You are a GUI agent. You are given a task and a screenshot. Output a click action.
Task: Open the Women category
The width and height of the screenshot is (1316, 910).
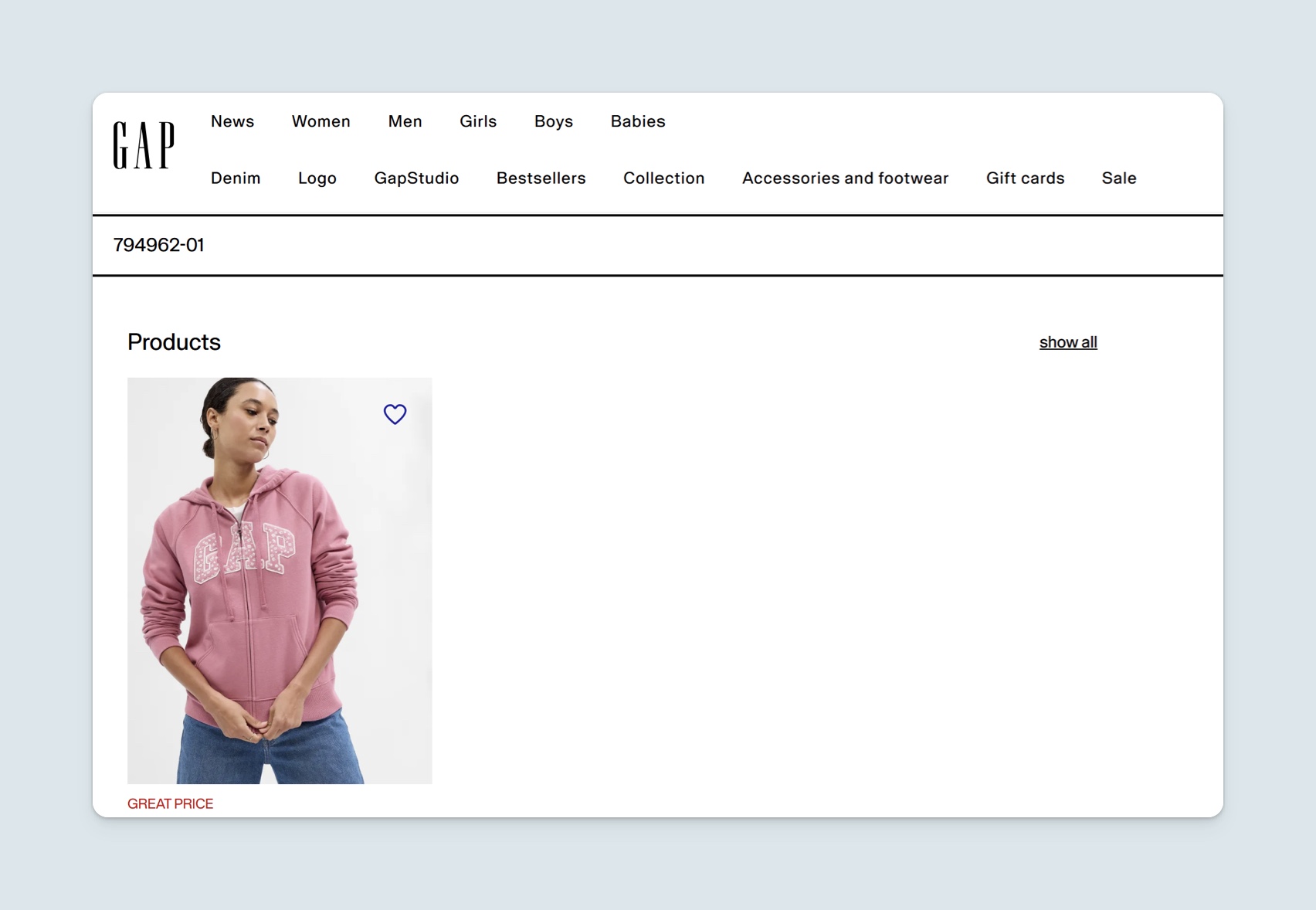coord(321,121)
